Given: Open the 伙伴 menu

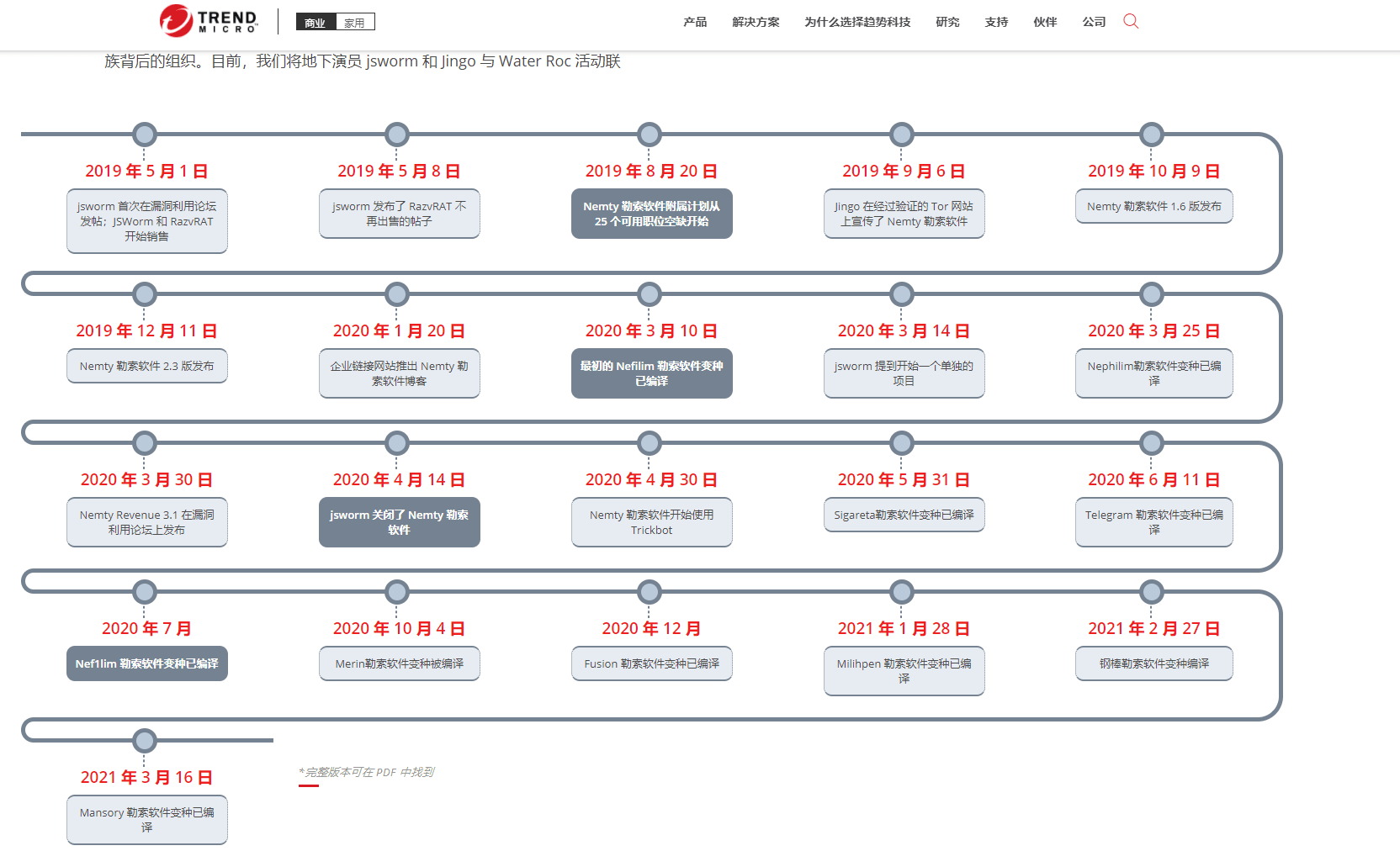Looking at the screenshot, I should click(x=1045, y=22).
